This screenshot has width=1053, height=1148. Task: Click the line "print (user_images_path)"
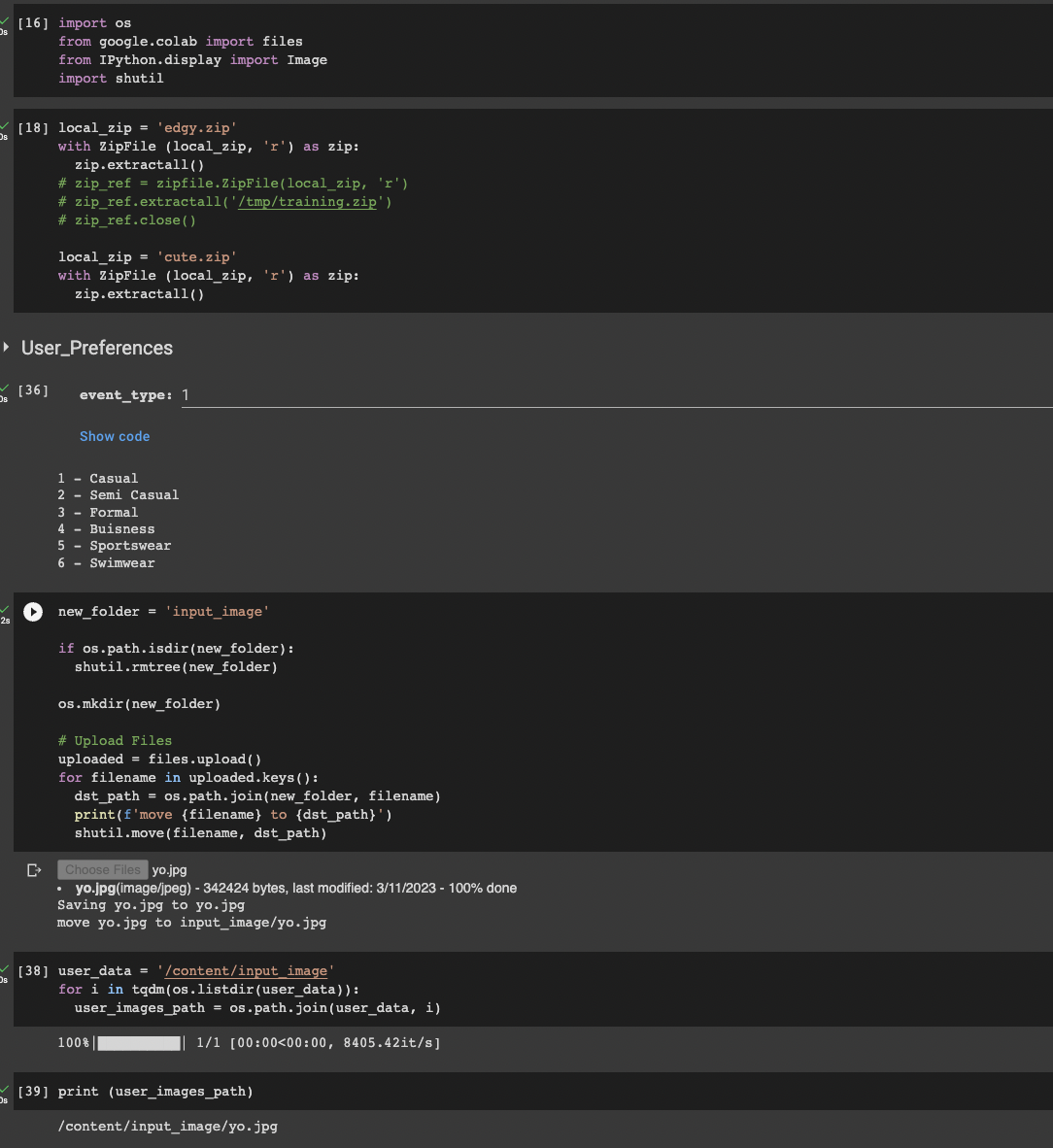[x=155, y=1092]
